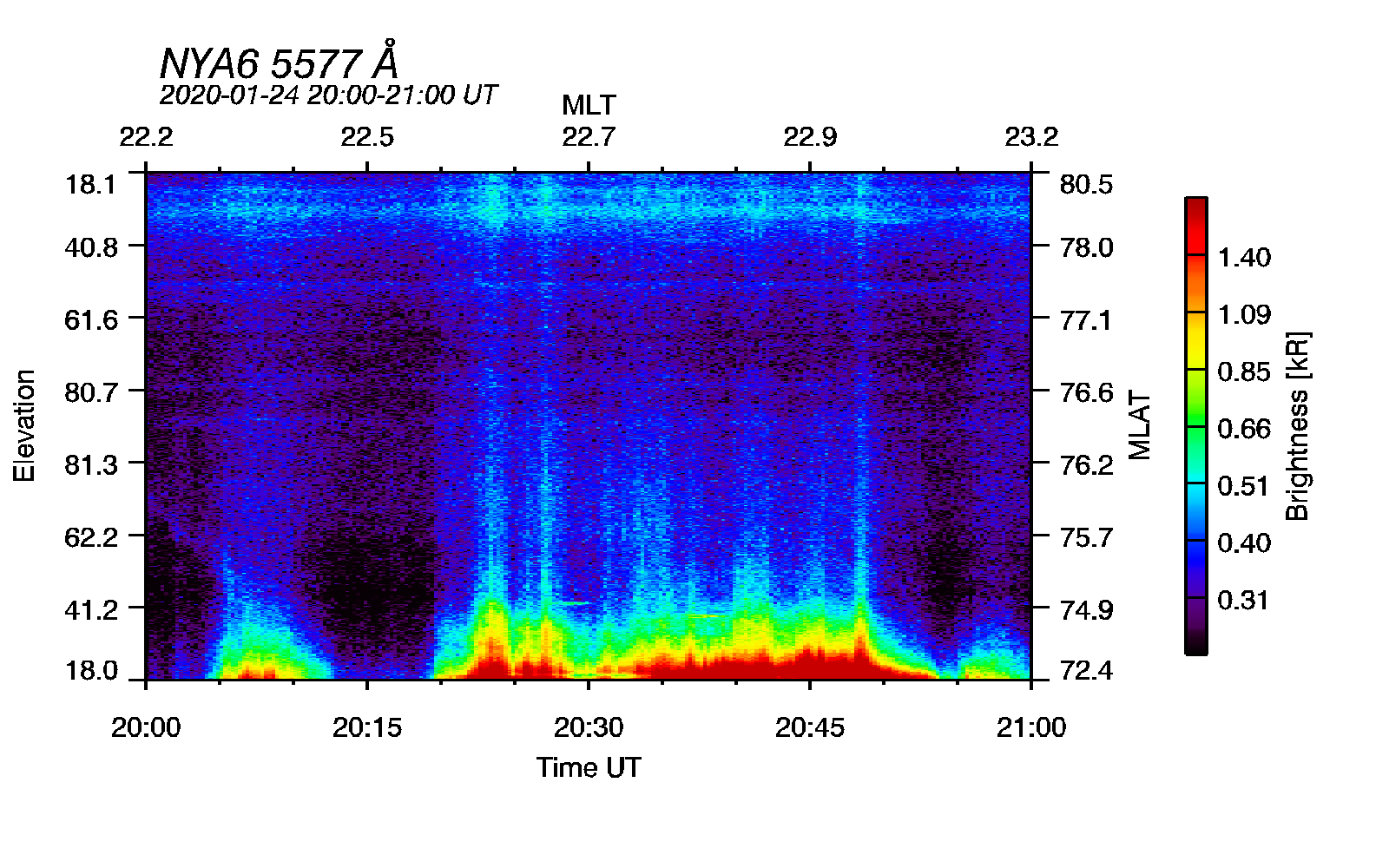Click elevation tick label '41.2'
Image resolution: width=1389 pixels, height=868 pixels.
click(x=91, y=610)
